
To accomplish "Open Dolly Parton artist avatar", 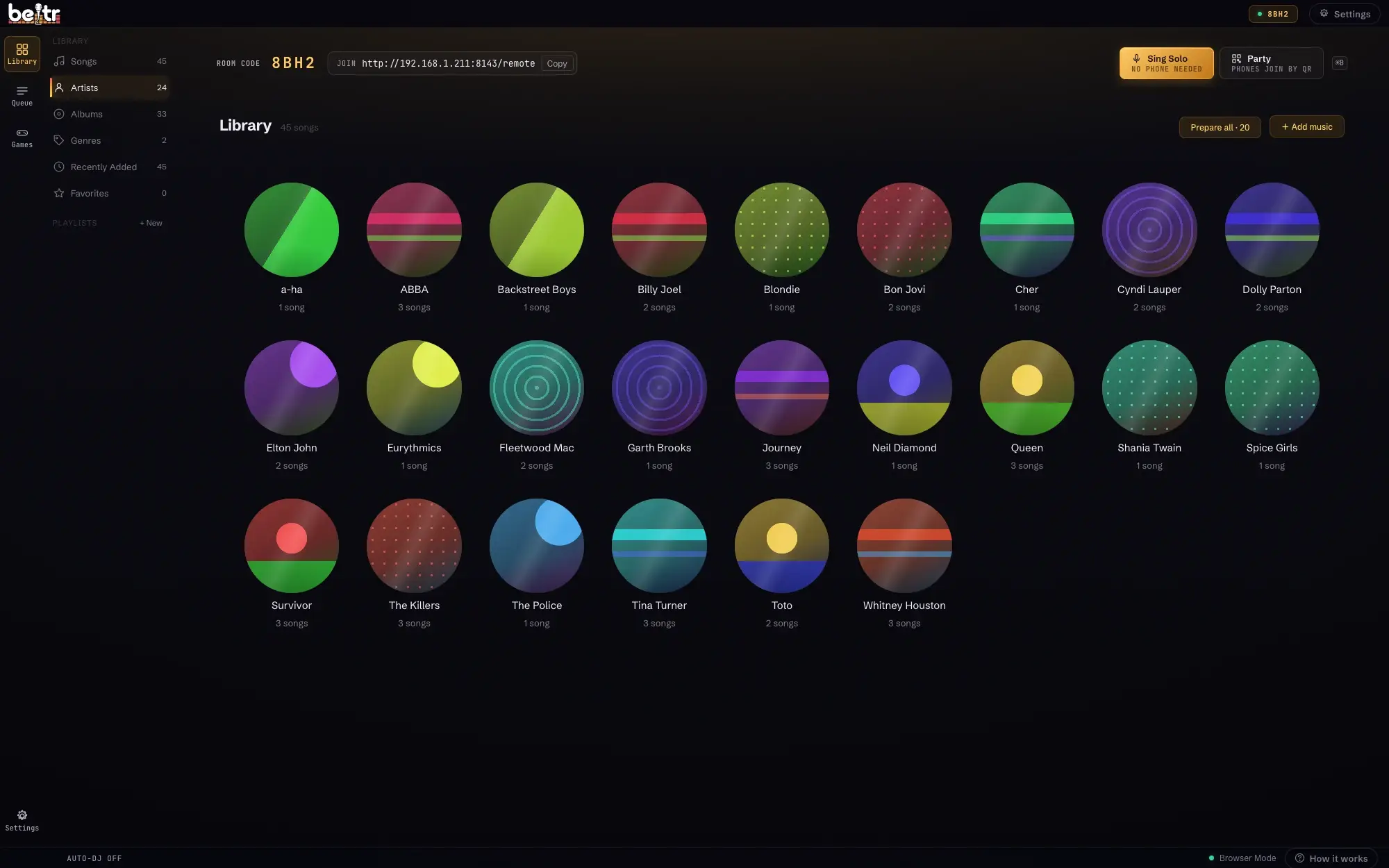I will pyautogui.click(x=1272, y=230).
